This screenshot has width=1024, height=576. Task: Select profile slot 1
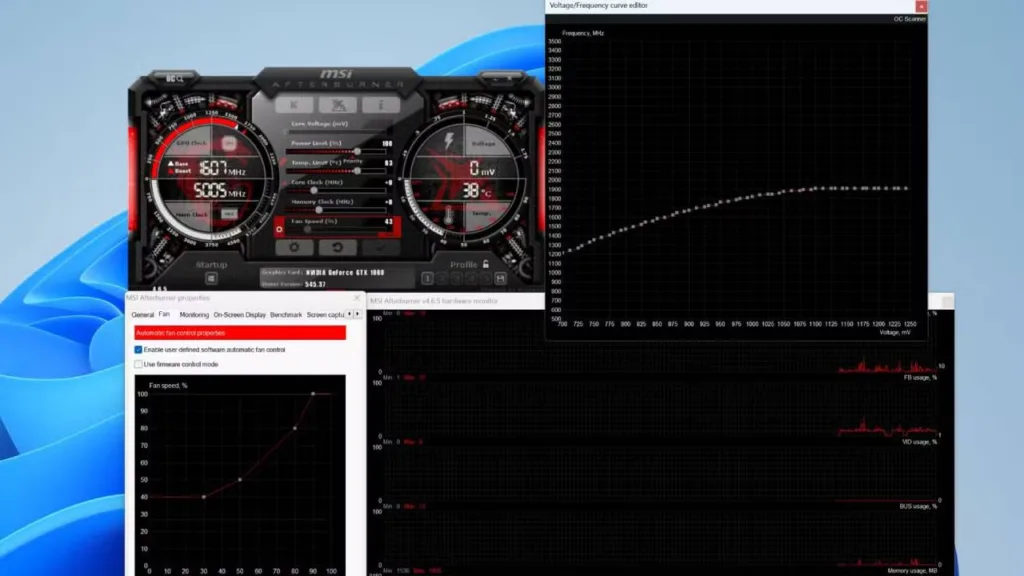[427, 279]
